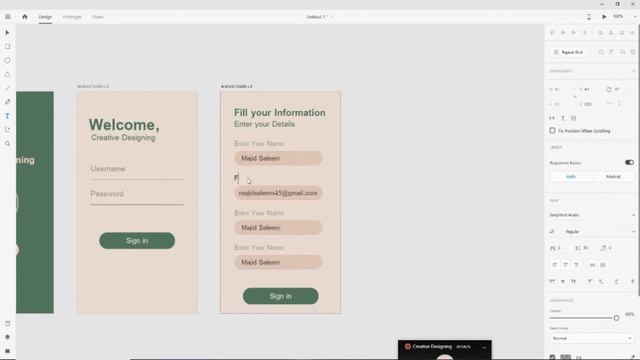The image size is (640, 360).
Task: Pick the Line tool
Action: [7, 88]
